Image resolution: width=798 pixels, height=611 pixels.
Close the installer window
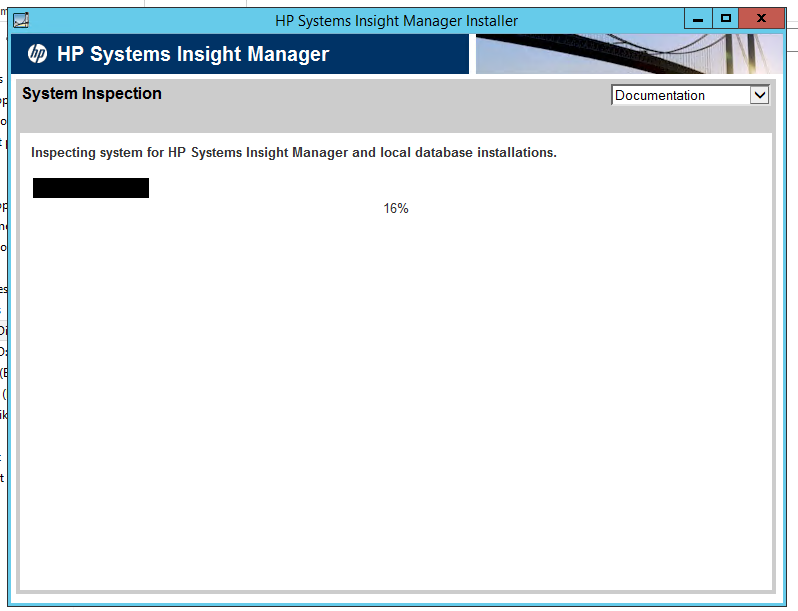pyautogui.click(x=761, y=19)
